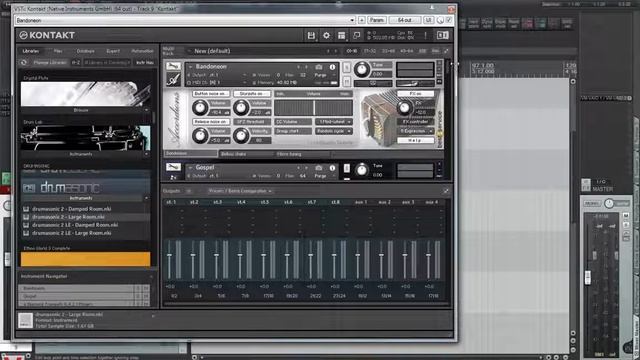This screenshot has height=360, width=640.
Task: Open Gospel instrument wrench edit icon
Action: [173, 167]
